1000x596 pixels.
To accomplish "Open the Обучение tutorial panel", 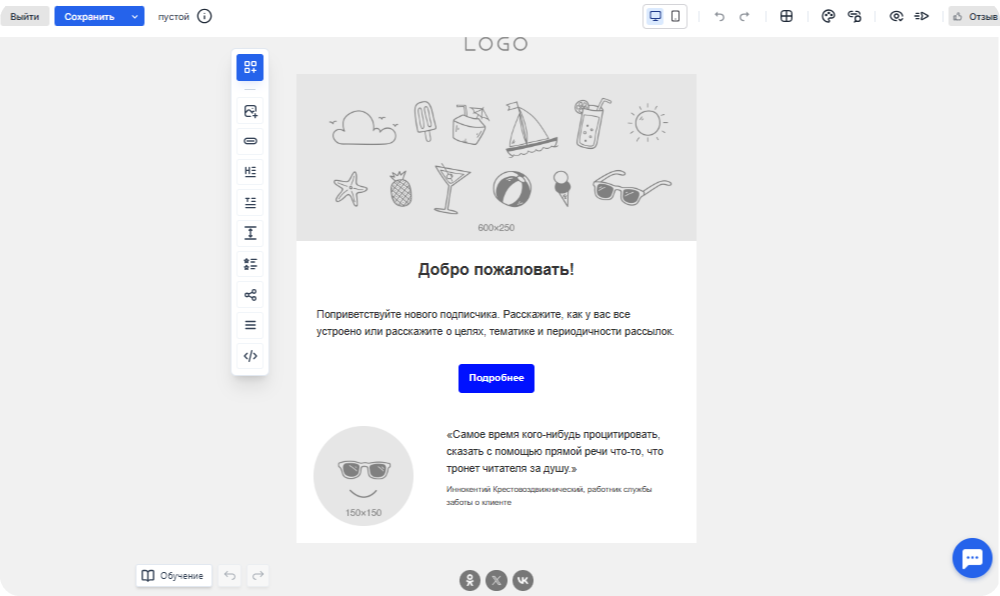I will click(x=174, y=575).
